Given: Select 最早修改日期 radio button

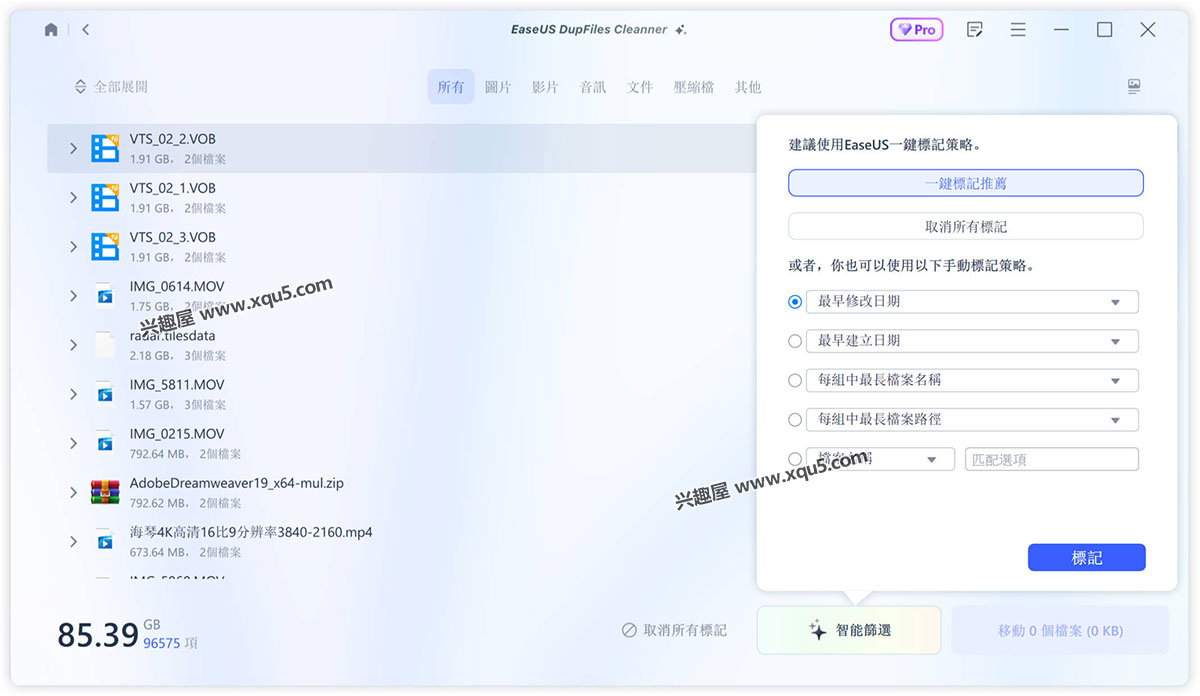Looking at the screenshot, I should point(795,301).
